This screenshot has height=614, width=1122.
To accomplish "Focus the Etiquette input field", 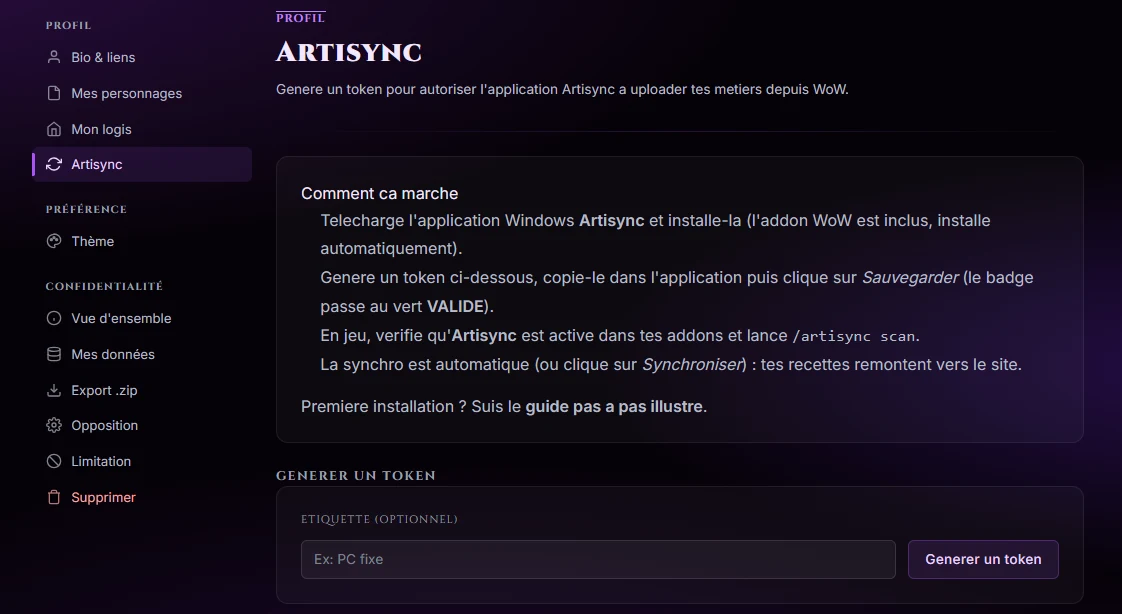I will 598,559.
